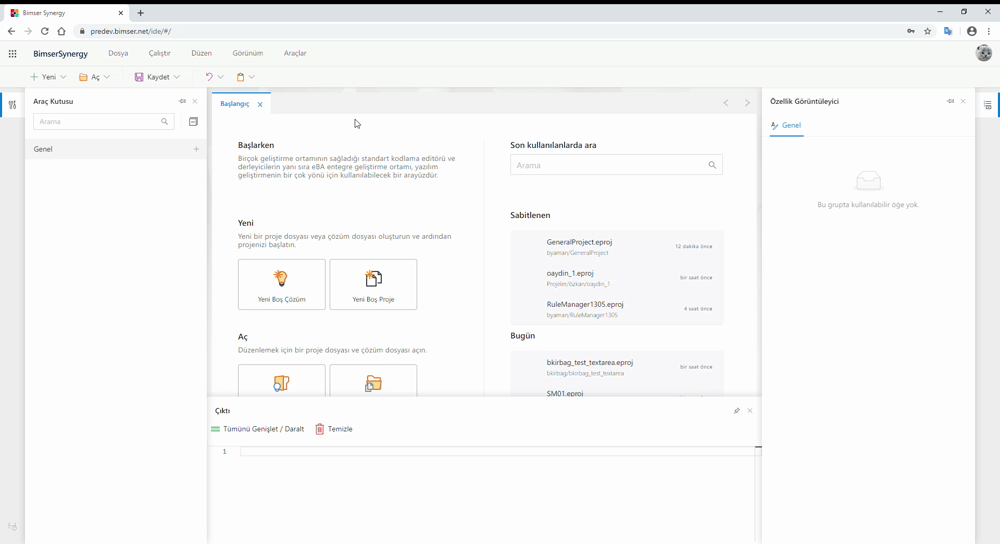Select the Genel tab in properties
1000x544 pixels.
(x=786, y=125)
